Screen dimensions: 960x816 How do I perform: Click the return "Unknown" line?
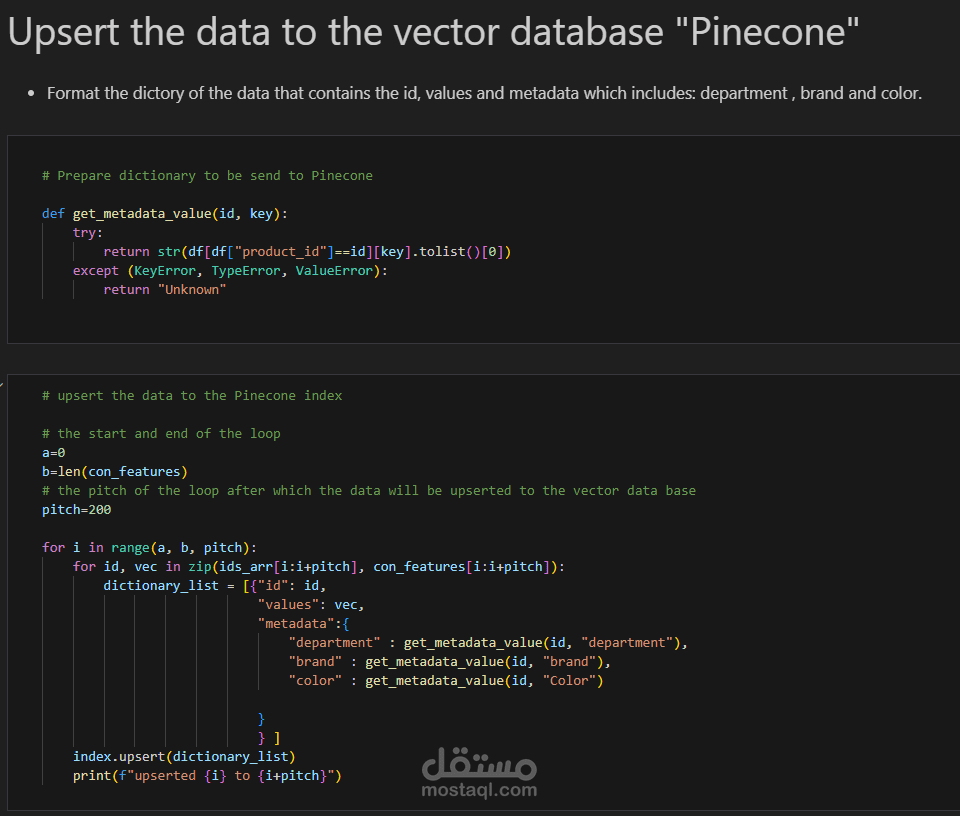click(x=165, y=290)
